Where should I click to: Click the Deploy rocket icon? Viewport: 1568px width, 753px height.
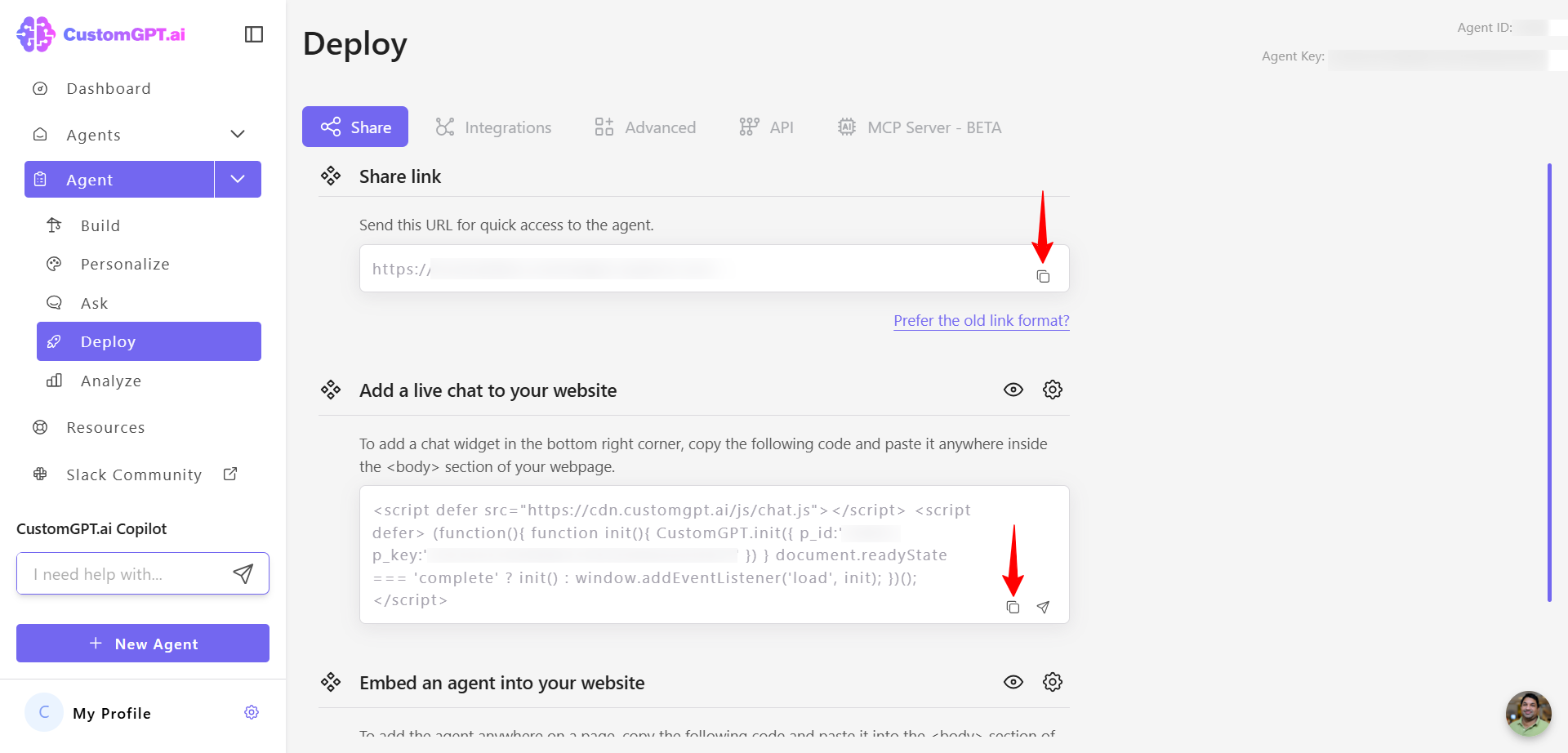54,341
